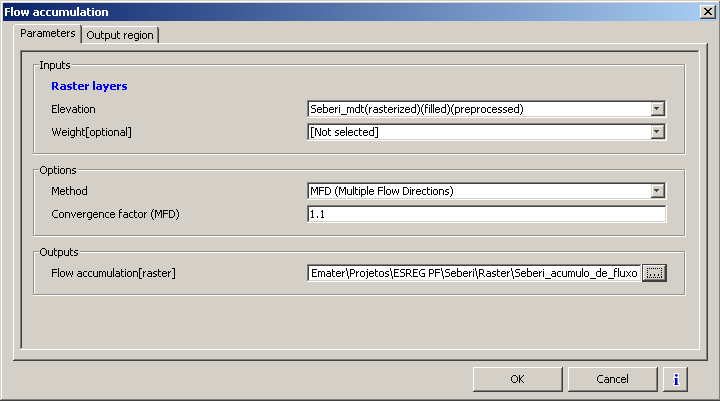Click the blue info icon button

[676, 379]
